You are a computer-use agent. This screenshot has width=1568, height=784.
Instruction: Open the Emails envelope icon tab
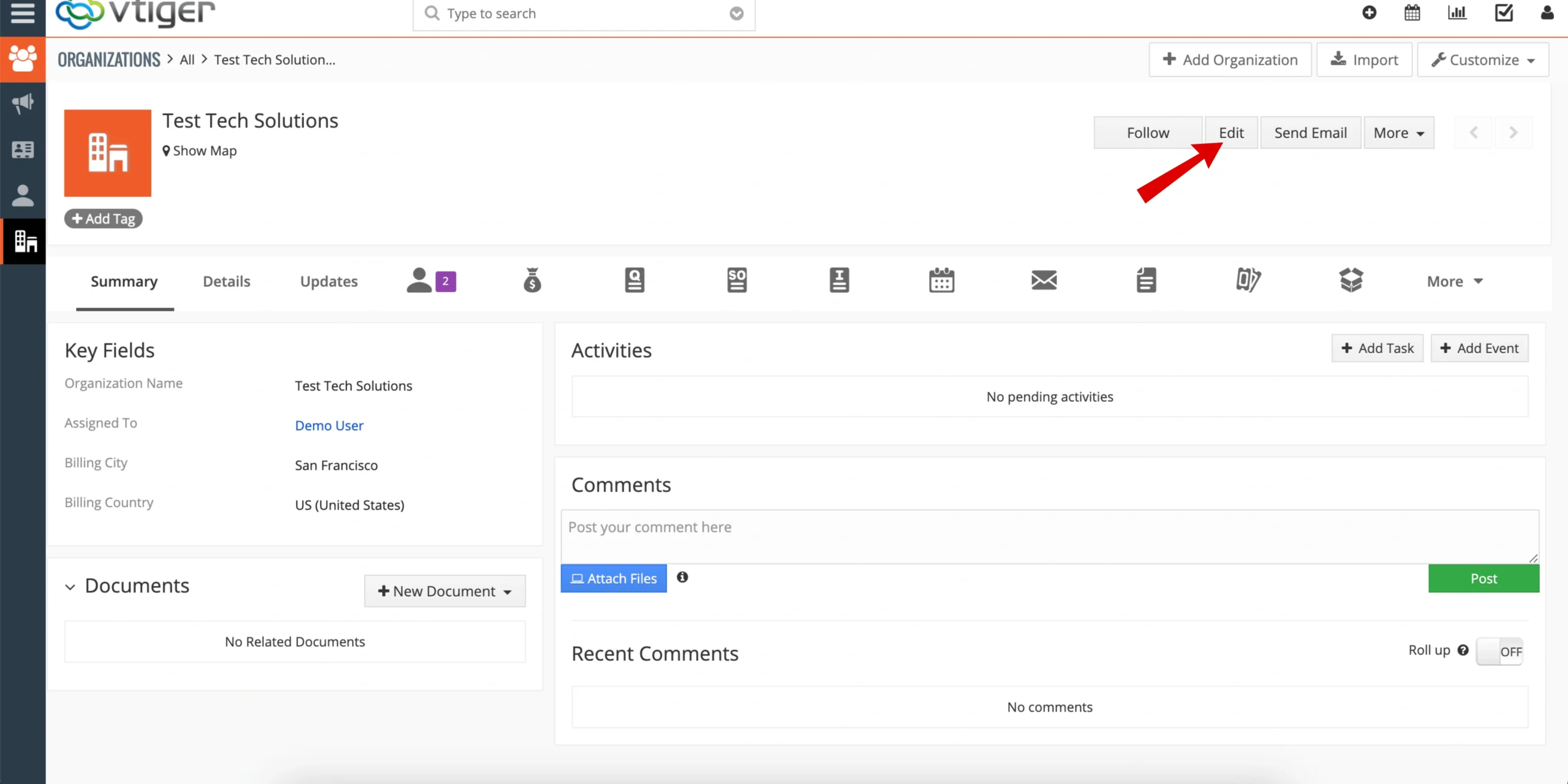click(x=1044, y=281)
